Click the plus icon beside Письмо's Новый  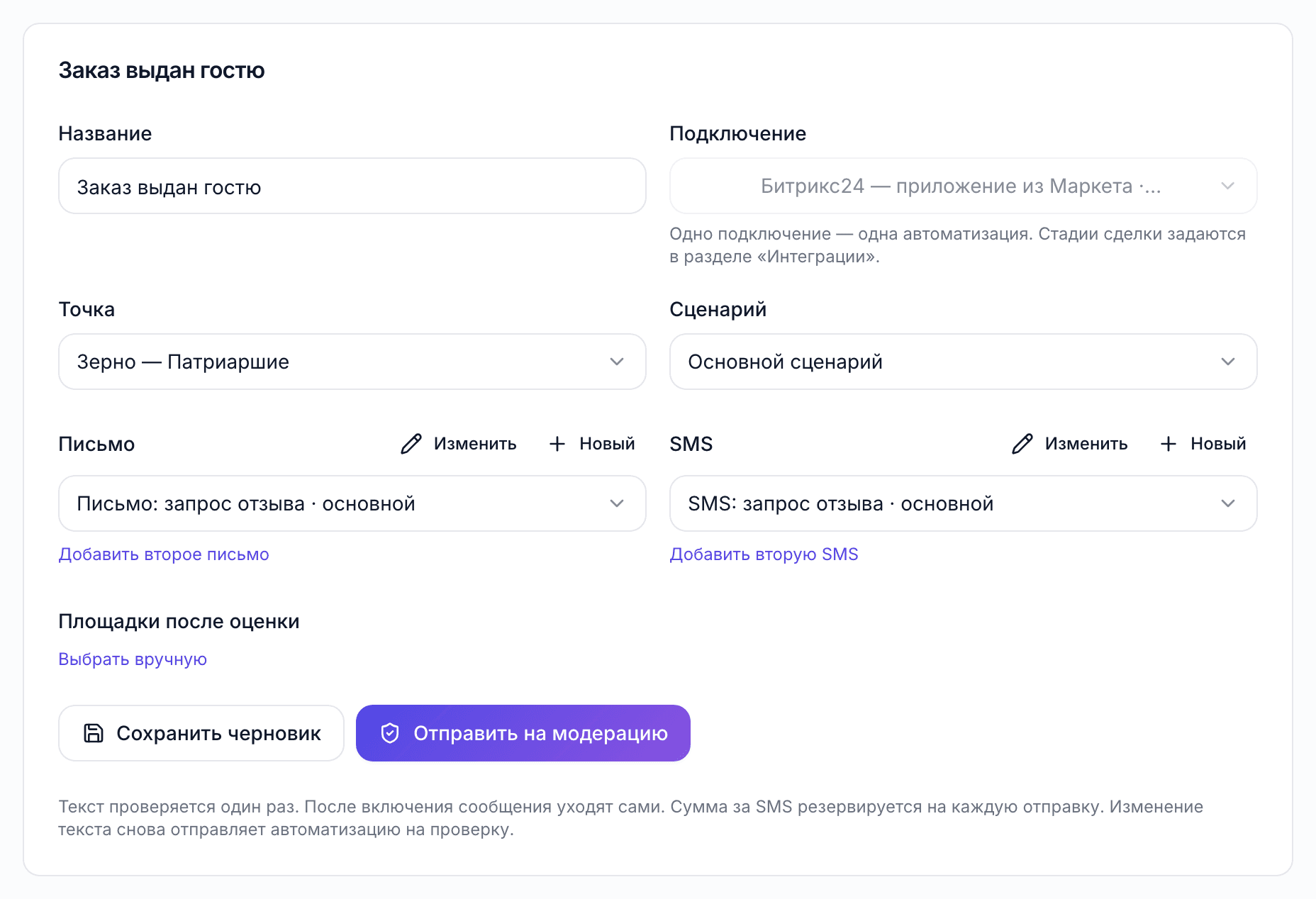[557, 444]
